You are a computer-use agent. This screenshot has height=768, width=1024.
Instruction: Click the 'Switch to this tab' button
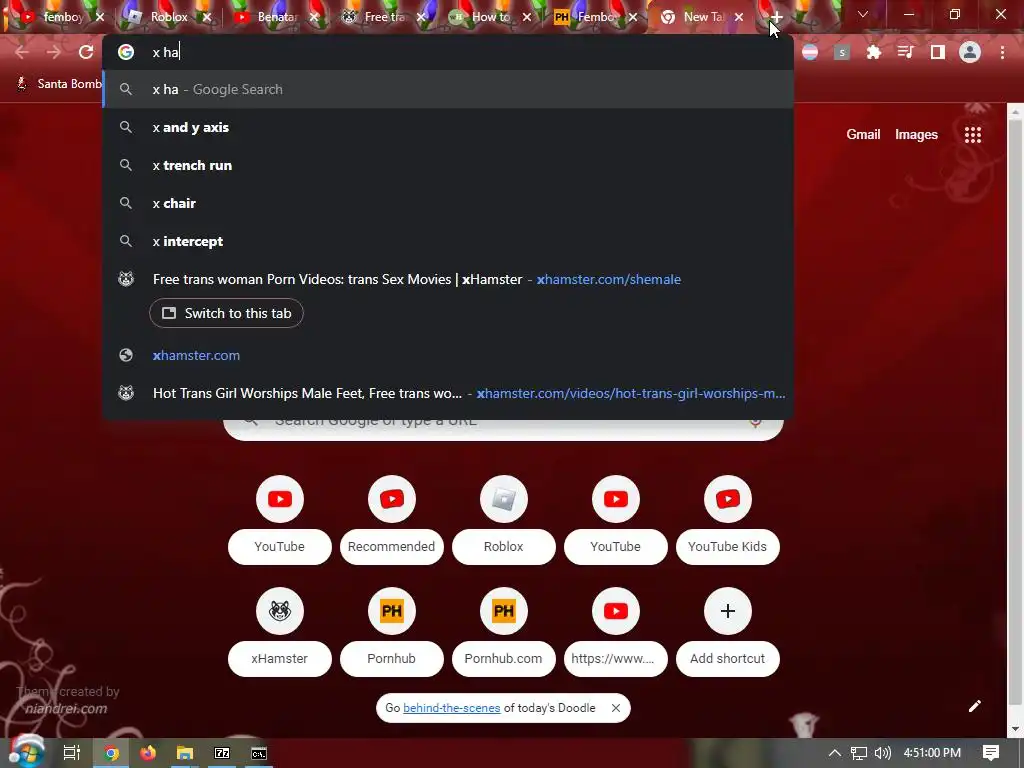226,313
